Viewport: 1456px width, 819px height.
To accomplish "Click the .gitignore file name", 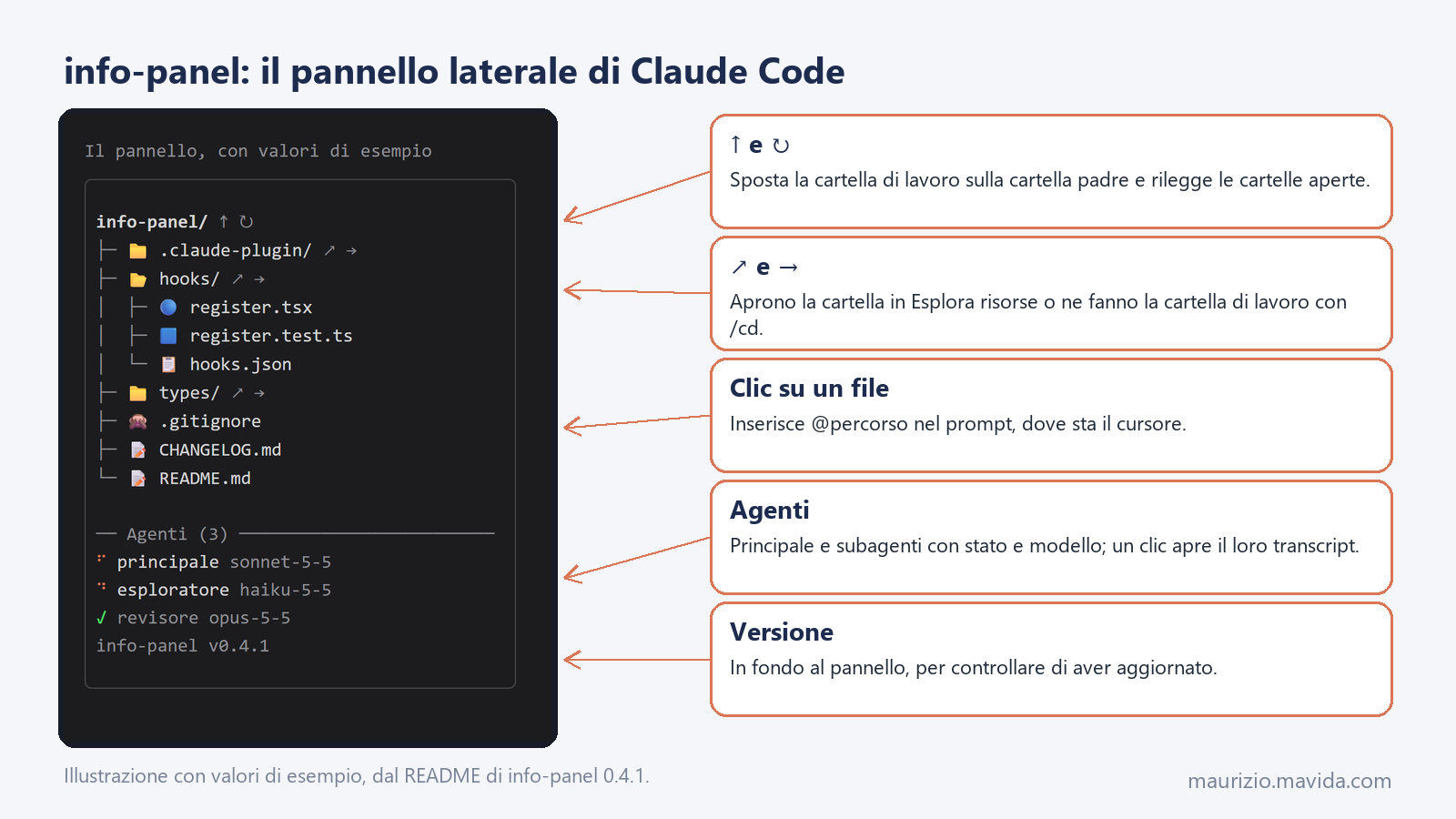I will (210, 420).
